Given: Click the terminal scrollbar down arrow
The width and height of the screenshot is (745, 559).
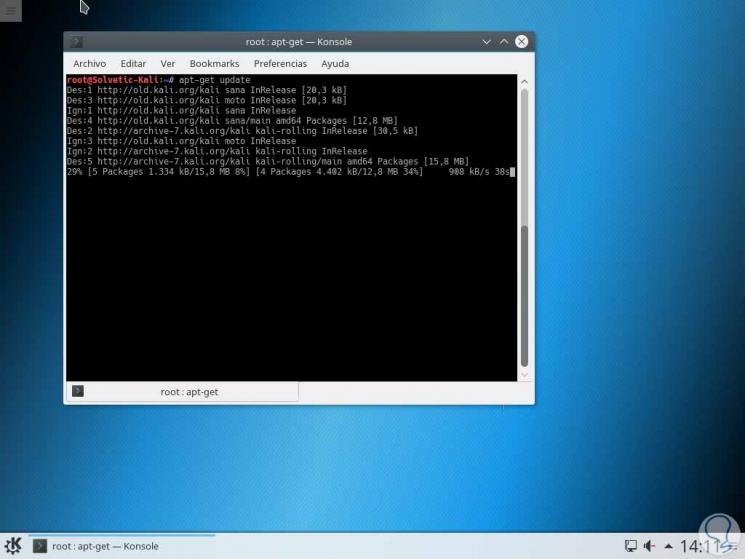Looking at the screenshot, I should (x=525, y=375).
